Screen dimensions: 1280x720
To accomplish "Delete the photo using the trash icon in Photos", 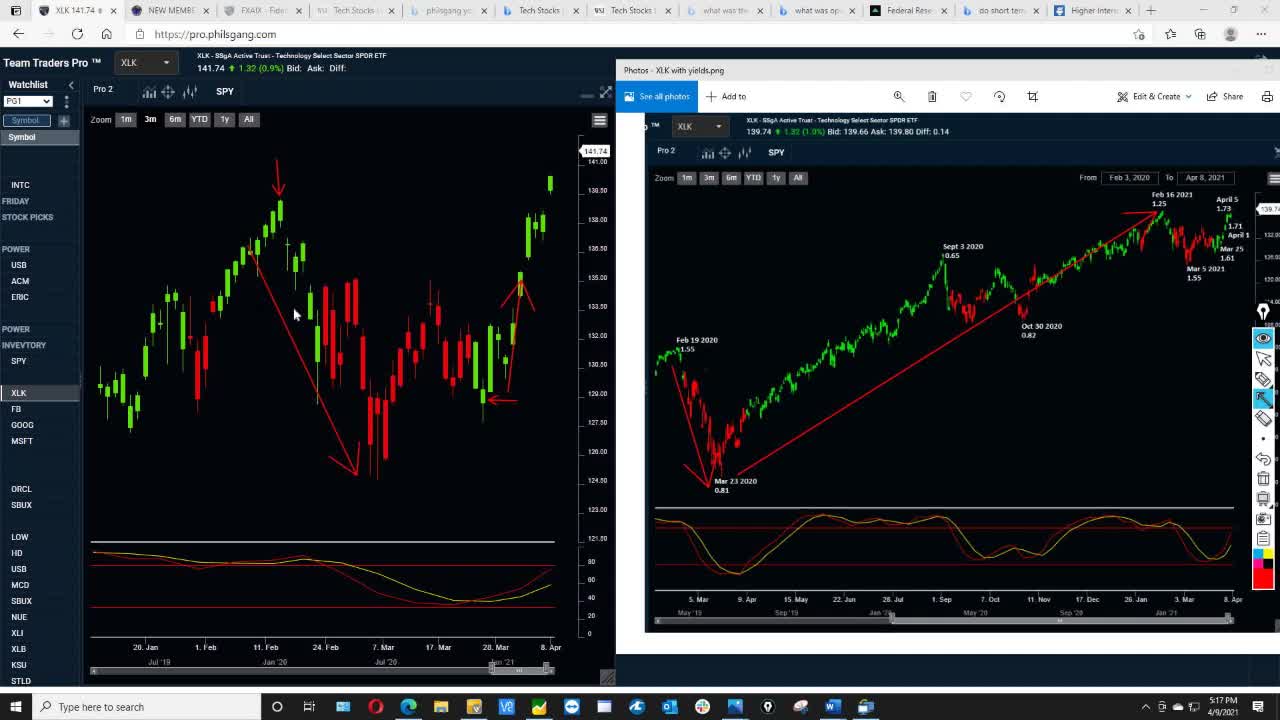I will [932, 96].
